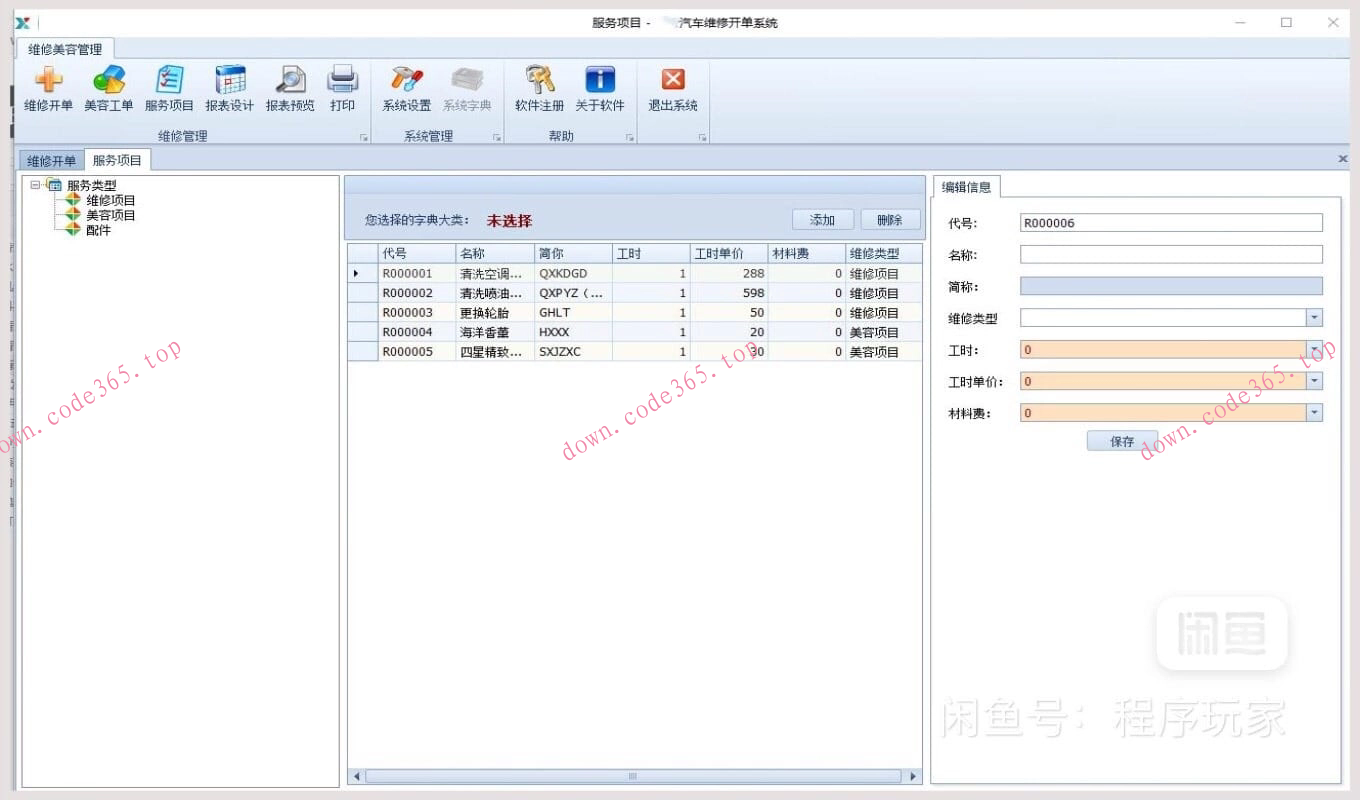Image resolution: width=1360 pixels, height=800 pixels.
Task: Click the row selector for R000001
Action: point(363,273)
